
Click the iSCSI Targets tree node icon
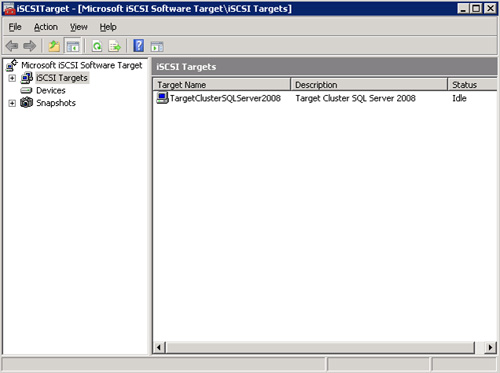tap(27, 78)
